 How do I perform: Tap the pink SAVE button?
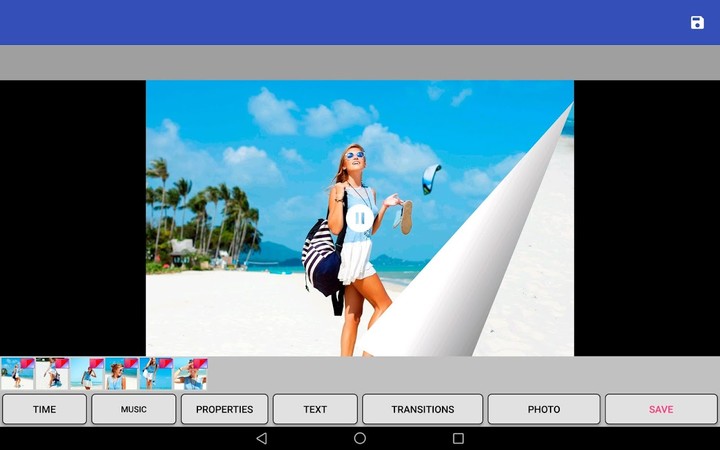pyautogui.click(x=661, y=409)
